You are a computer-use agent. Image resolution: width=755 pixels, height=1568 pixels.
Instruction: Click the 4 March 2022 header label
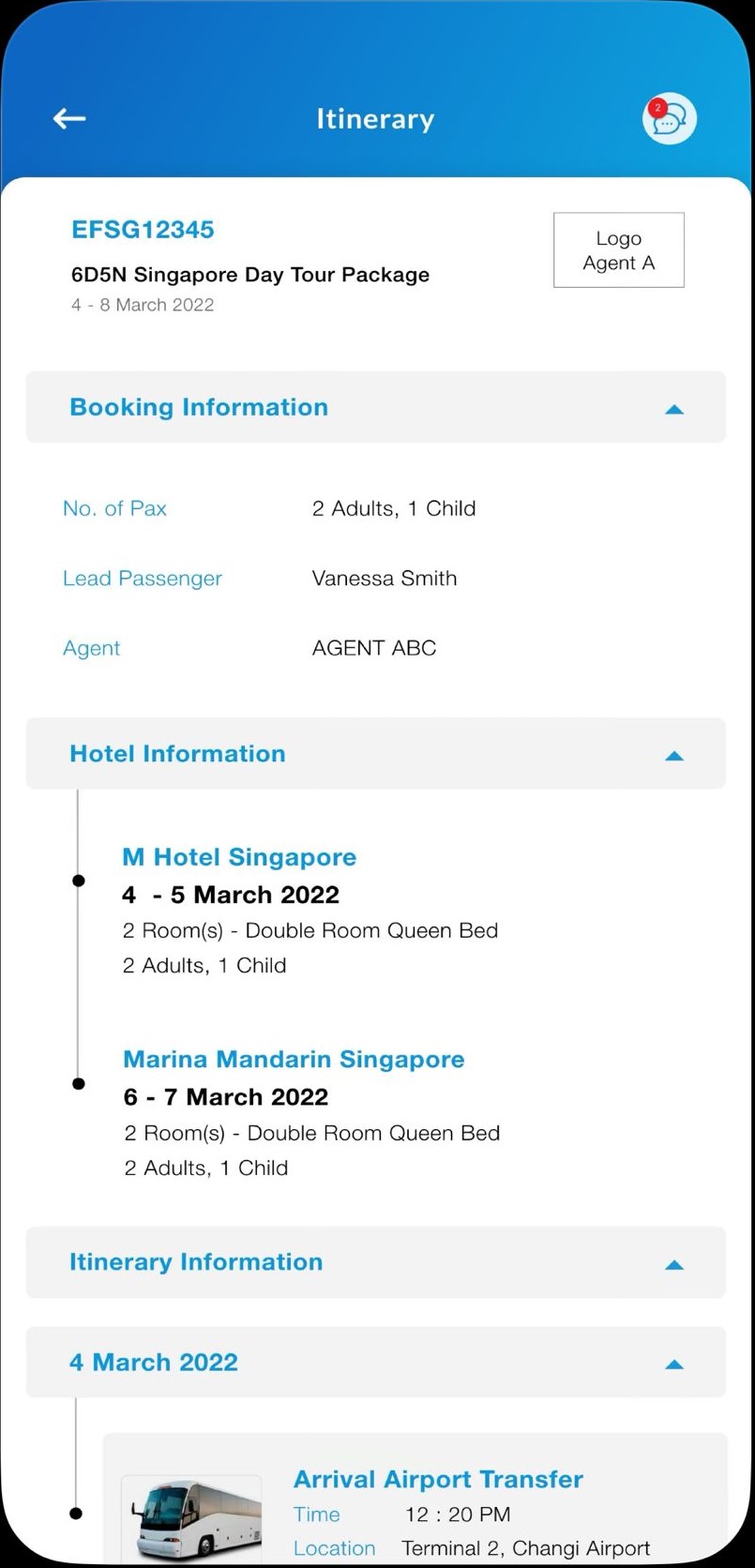click(154, 1363)
